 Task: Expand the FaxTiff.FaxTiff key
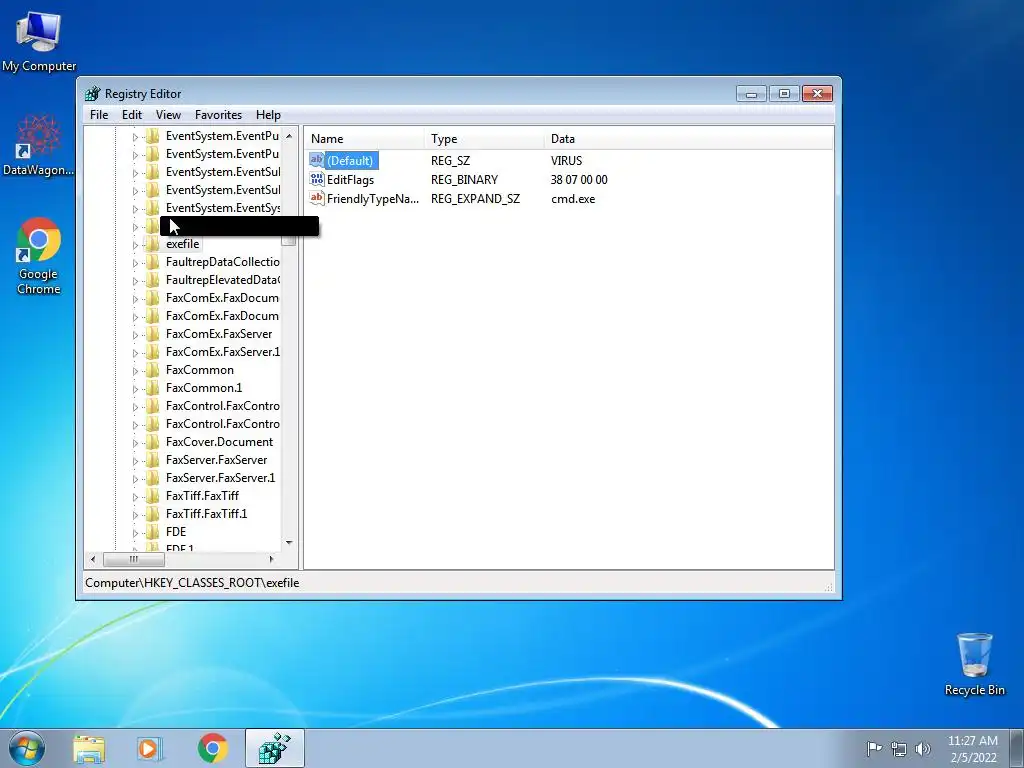(135, 497)
